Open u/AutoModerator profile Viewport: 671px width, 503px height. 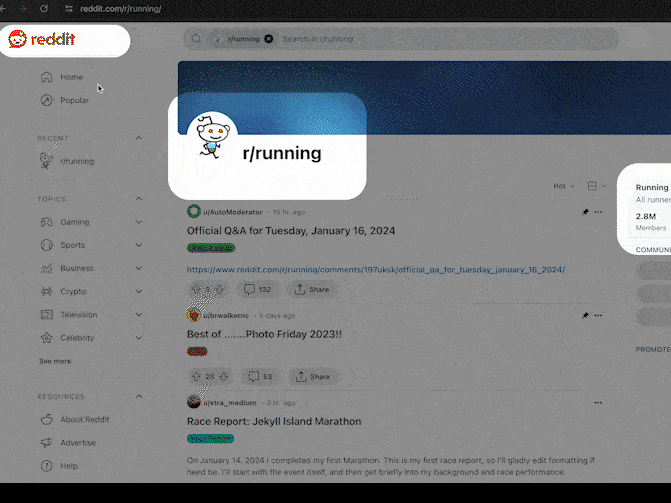coord(232,212)
